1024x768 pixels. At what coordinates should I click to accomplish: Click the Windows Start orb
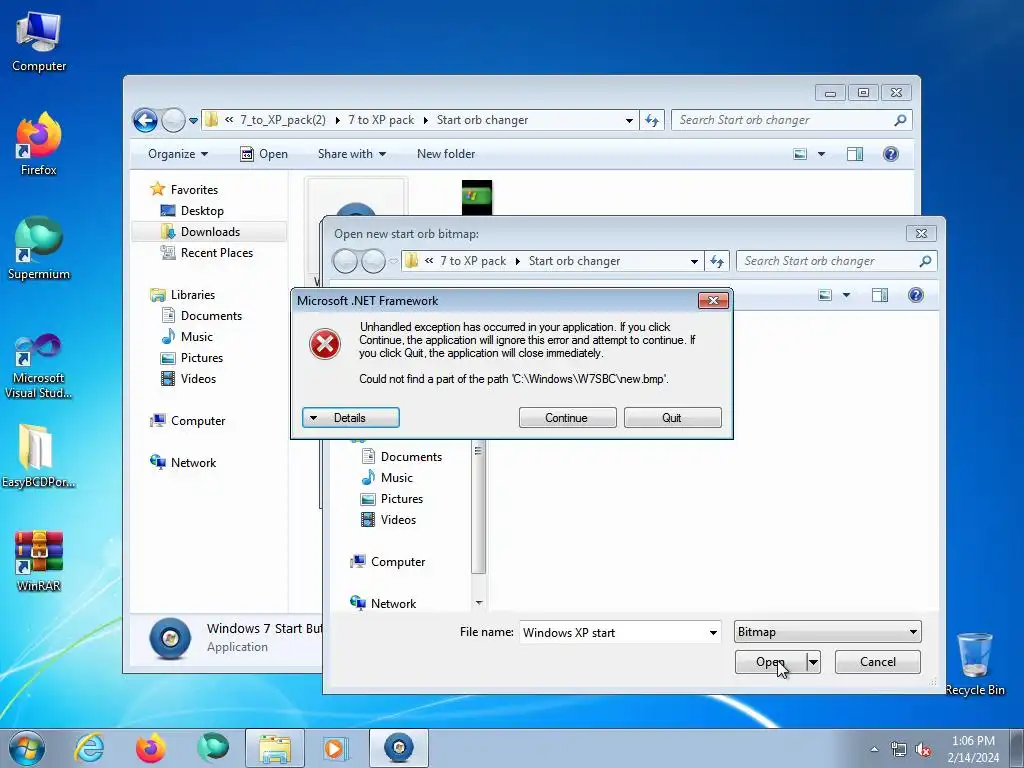point(26,748)
